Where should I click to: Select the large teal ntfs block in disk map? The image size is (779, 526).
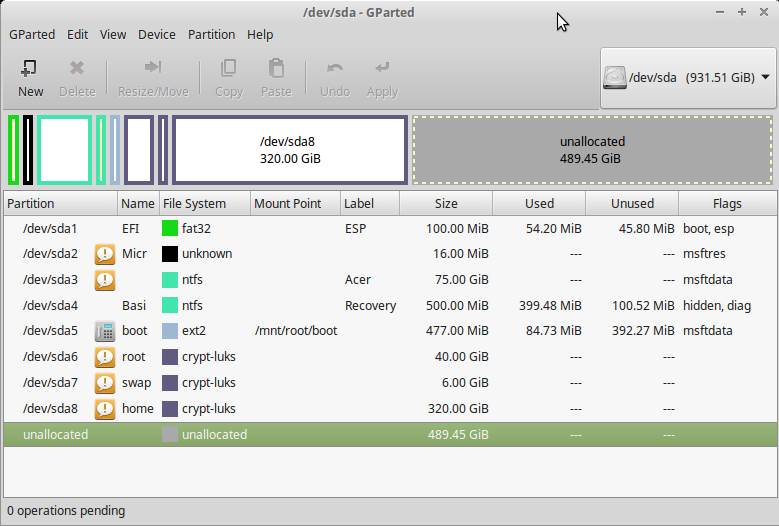(65, 150)
